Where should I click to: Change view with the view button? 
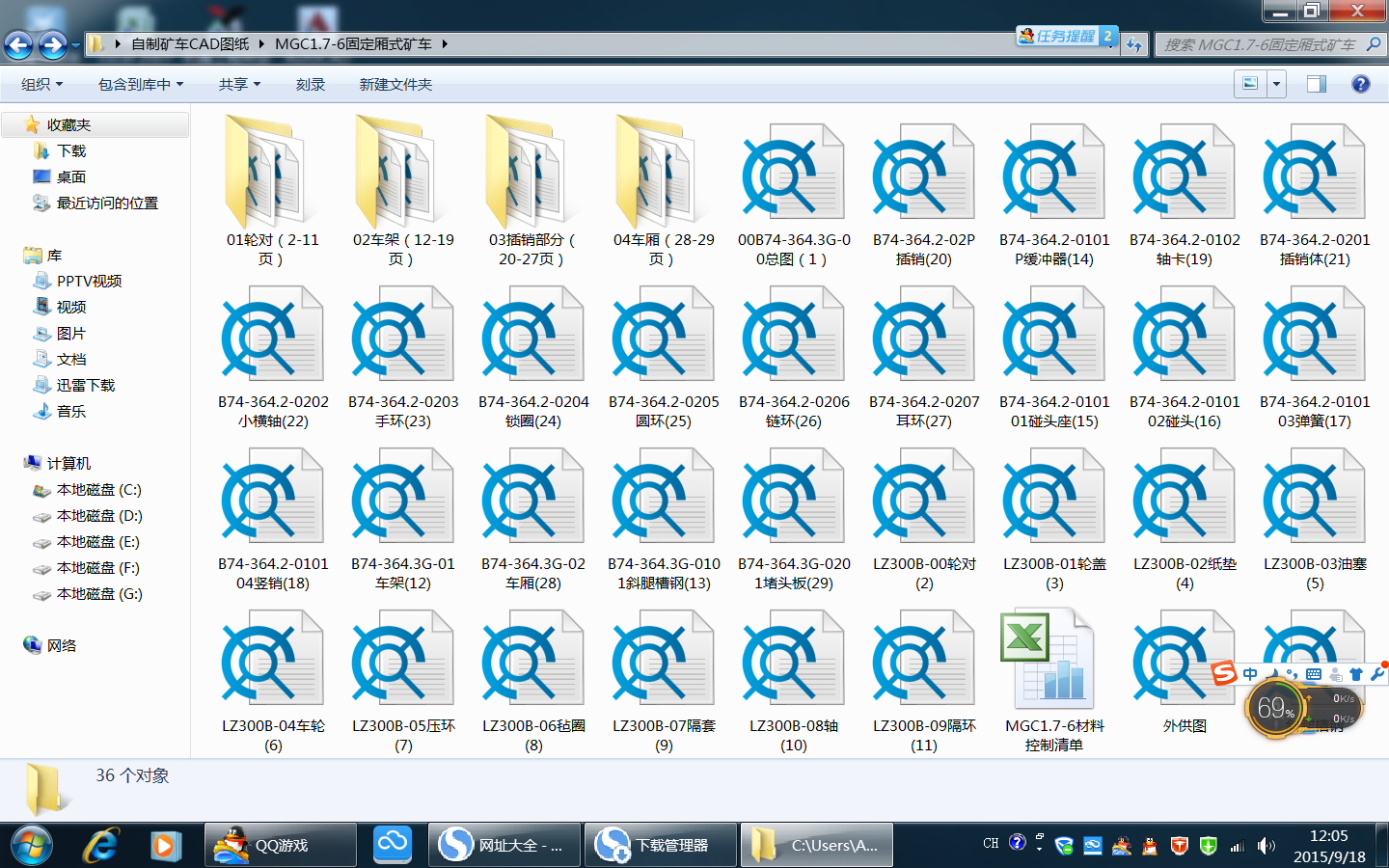1251,84
